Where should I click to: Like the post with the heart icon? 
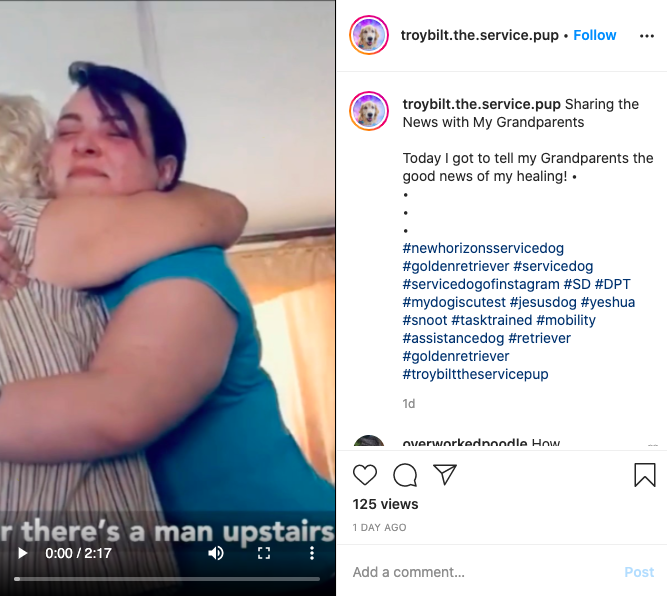pyautogui.click(x=365, y=475)
